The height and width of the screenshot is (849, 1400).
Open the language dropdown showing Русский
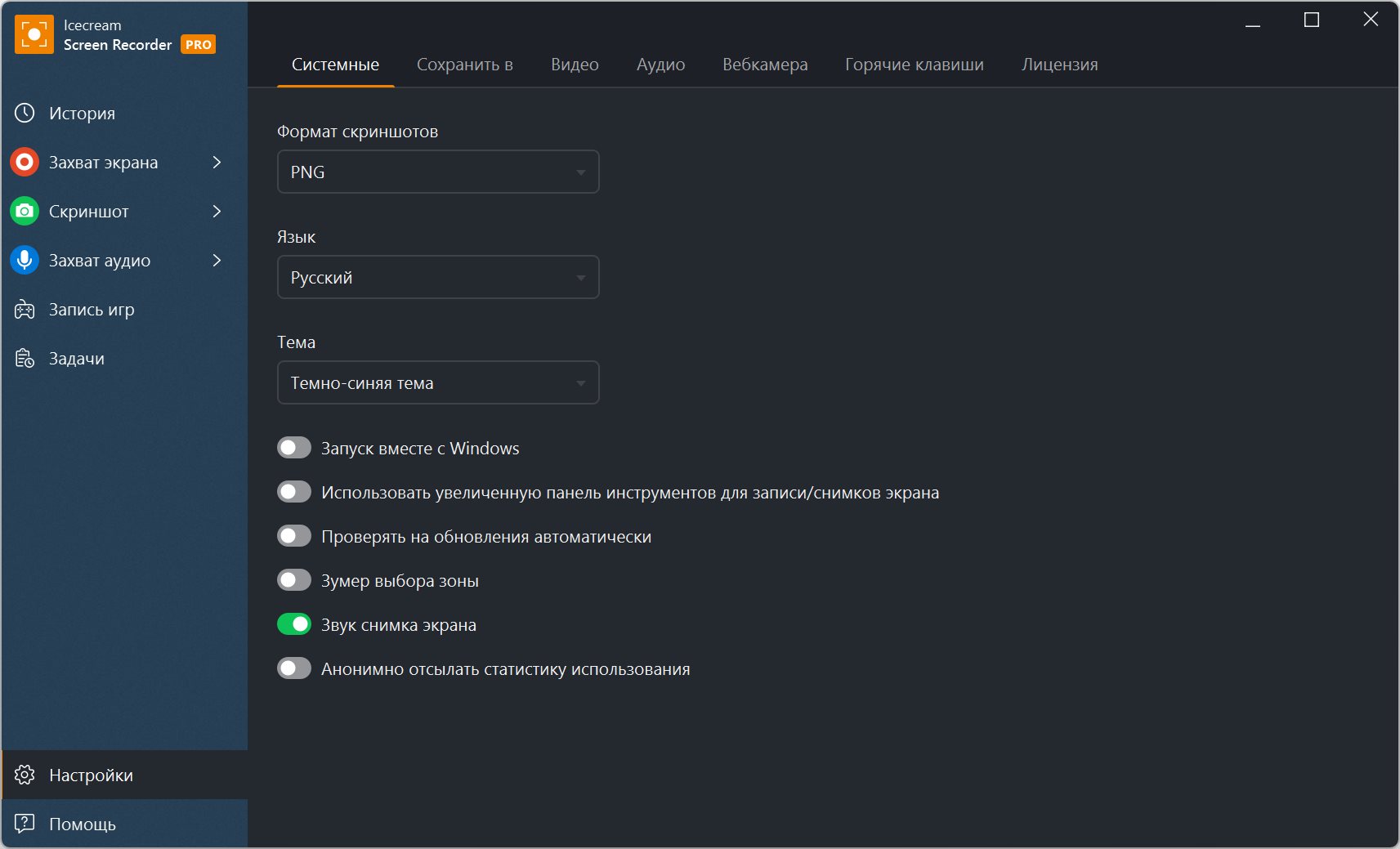(438, 277)
